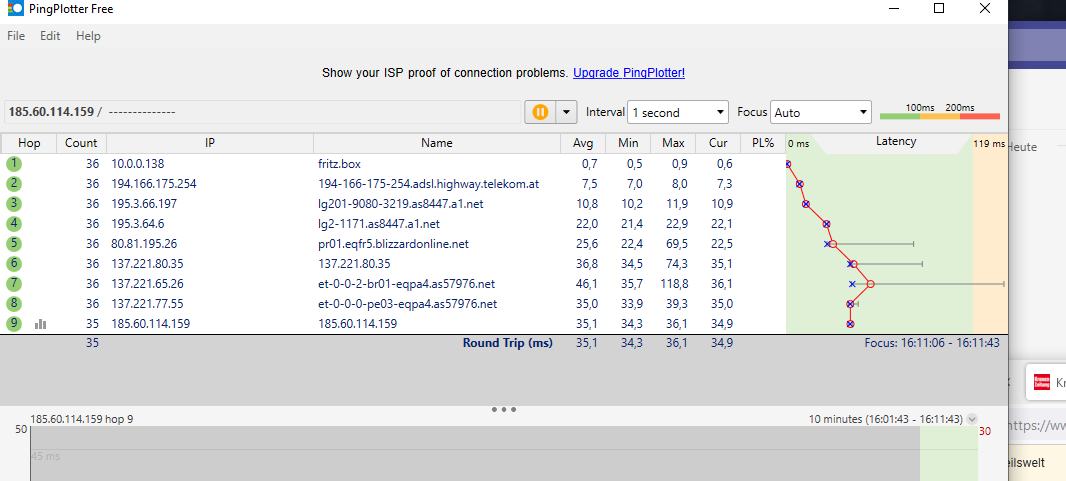Select IP cell 80.81.195.26

click(x=145, y=244)
